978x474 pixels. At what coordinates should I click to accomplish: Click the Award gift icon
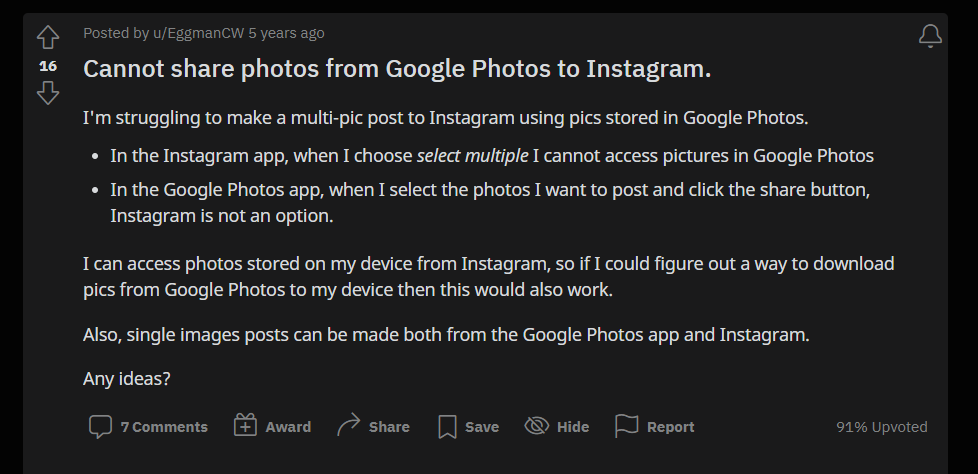(245, 425)
